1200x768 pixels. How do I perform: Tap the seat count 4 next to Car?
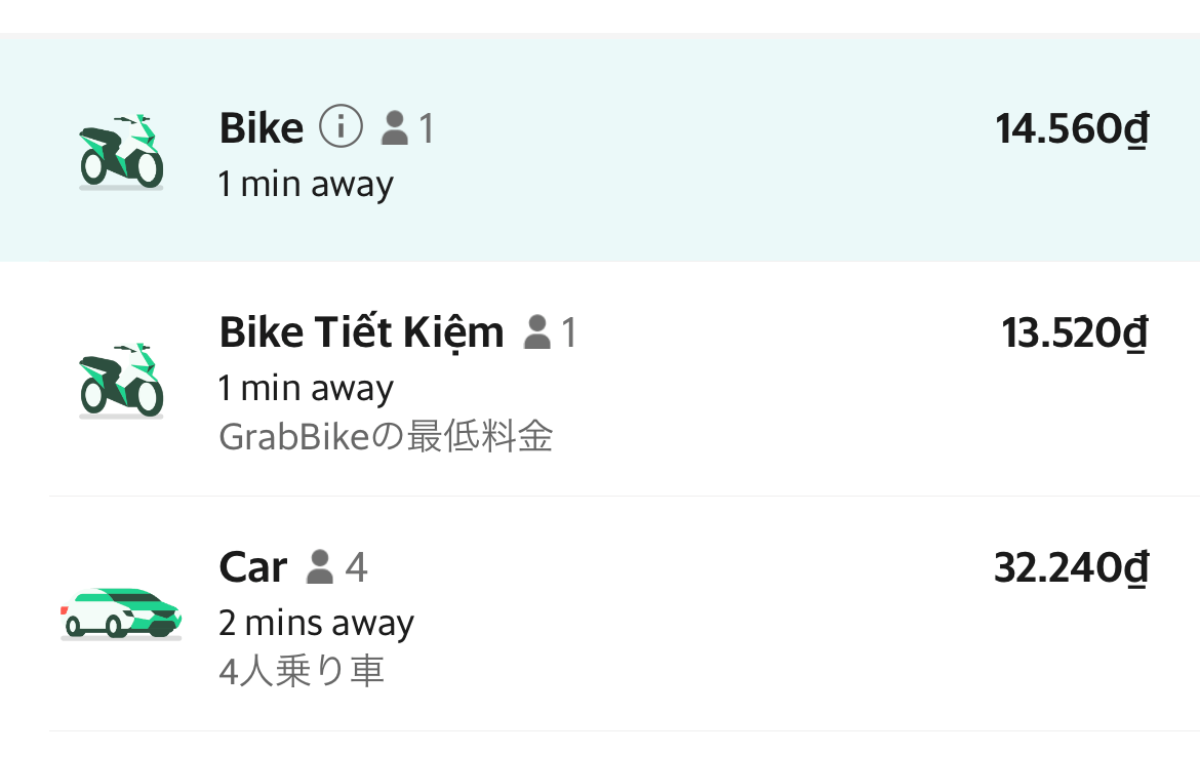coord(356,567)
